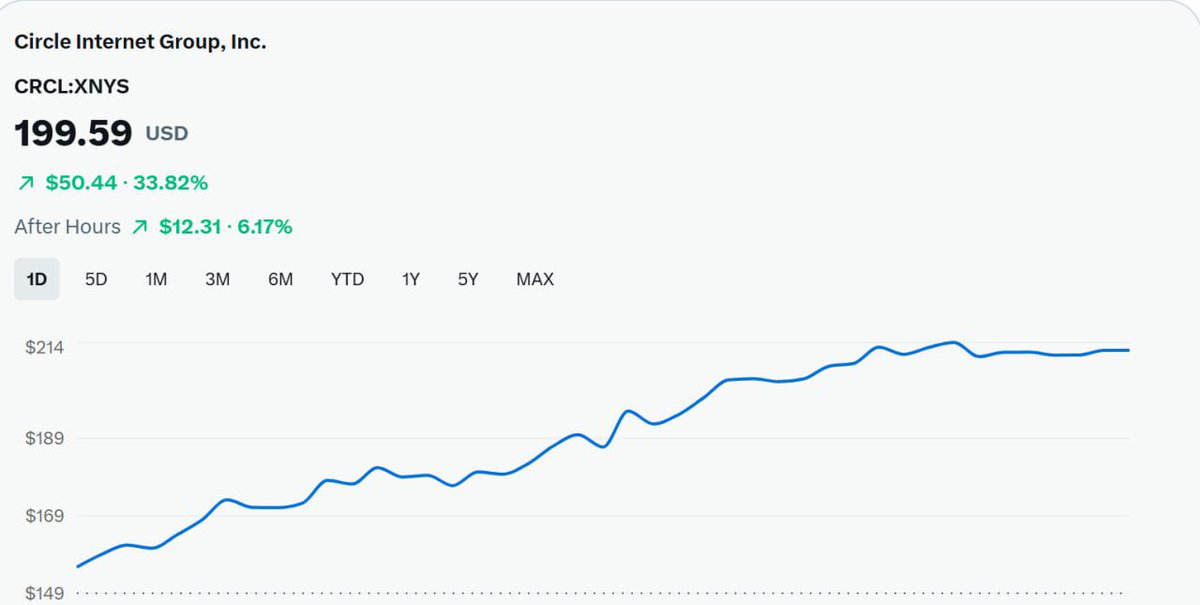The image size is (1200, 605).
Task: Click the 199.59 price value
Action: tap(73, 133)
